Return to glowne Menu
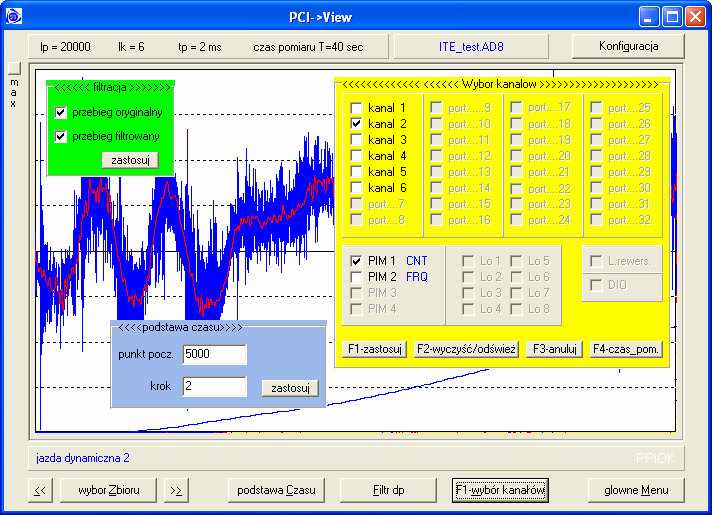712x515 pixels. (x=636, y=490)
